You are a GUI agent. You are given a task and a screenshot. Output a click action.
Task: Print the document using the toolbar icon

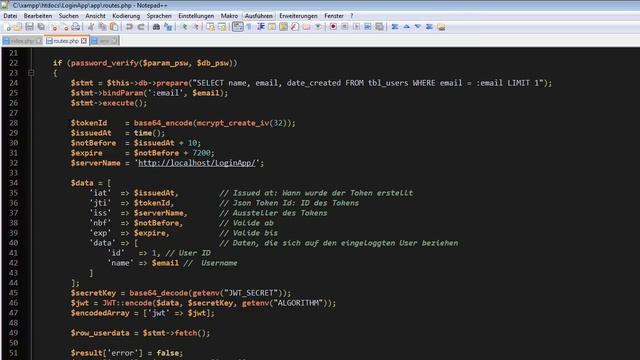point(76,27)
